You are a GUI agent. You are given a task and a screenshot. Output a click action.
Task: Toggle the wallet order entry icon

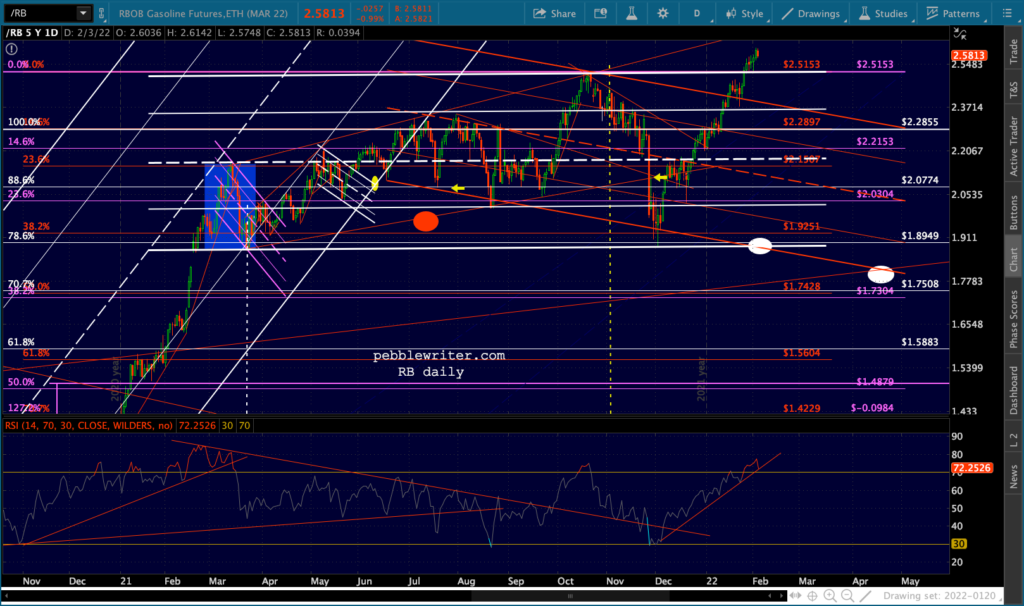(x=600, y=13)
